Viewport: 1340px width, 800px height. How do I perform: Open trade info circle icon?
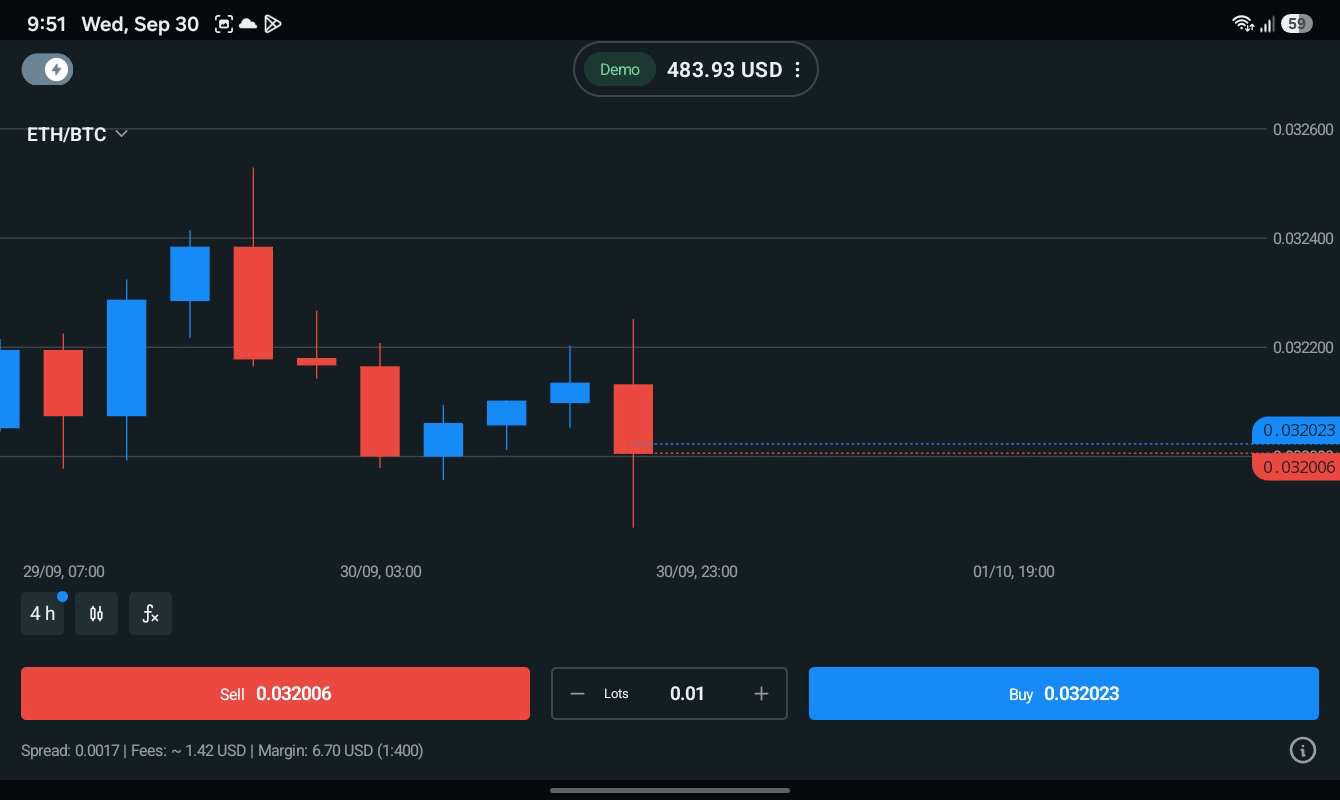coord(1302,750)
